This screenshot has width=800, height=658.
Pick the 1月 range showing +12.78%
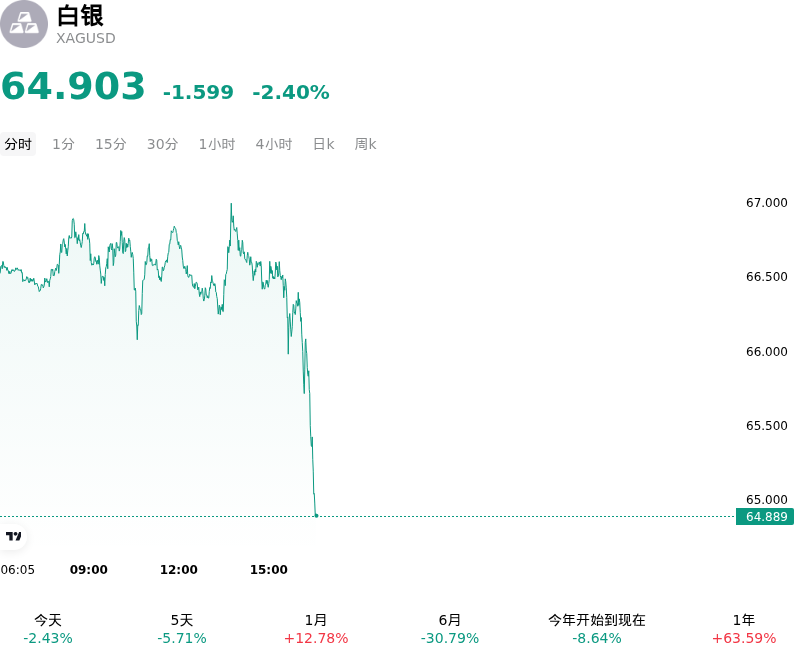tap(316, 629)
